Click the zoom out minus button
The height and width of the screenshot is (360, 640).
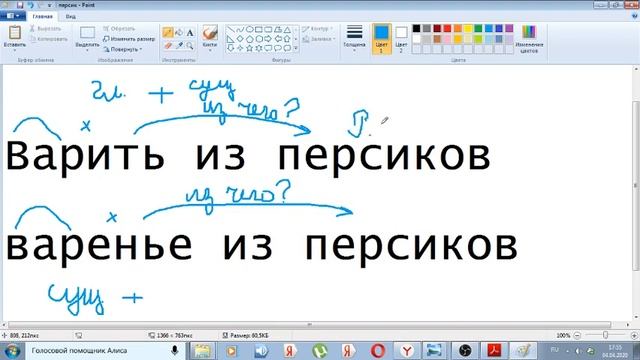577,335
